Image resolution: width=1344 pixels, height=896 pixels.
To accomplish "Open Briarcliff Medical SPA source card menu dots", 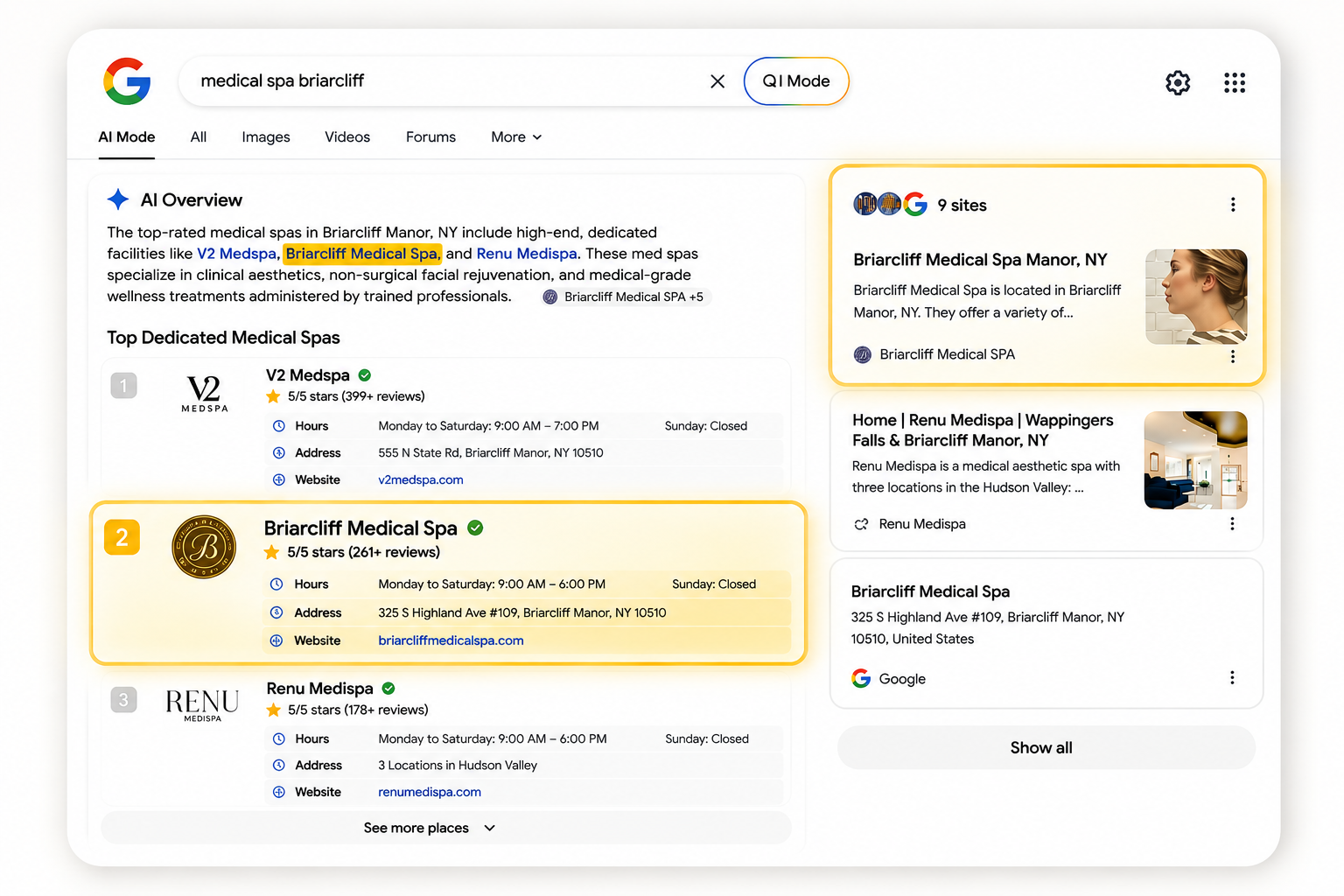I will 1233,356.
